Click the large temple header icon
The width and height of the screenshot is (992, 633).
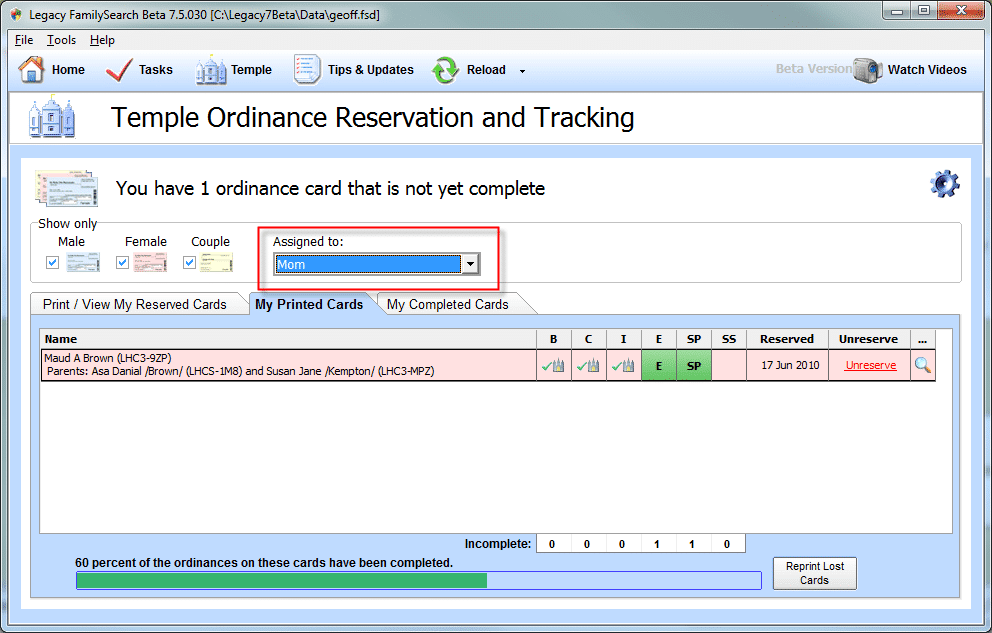[51, 117]
